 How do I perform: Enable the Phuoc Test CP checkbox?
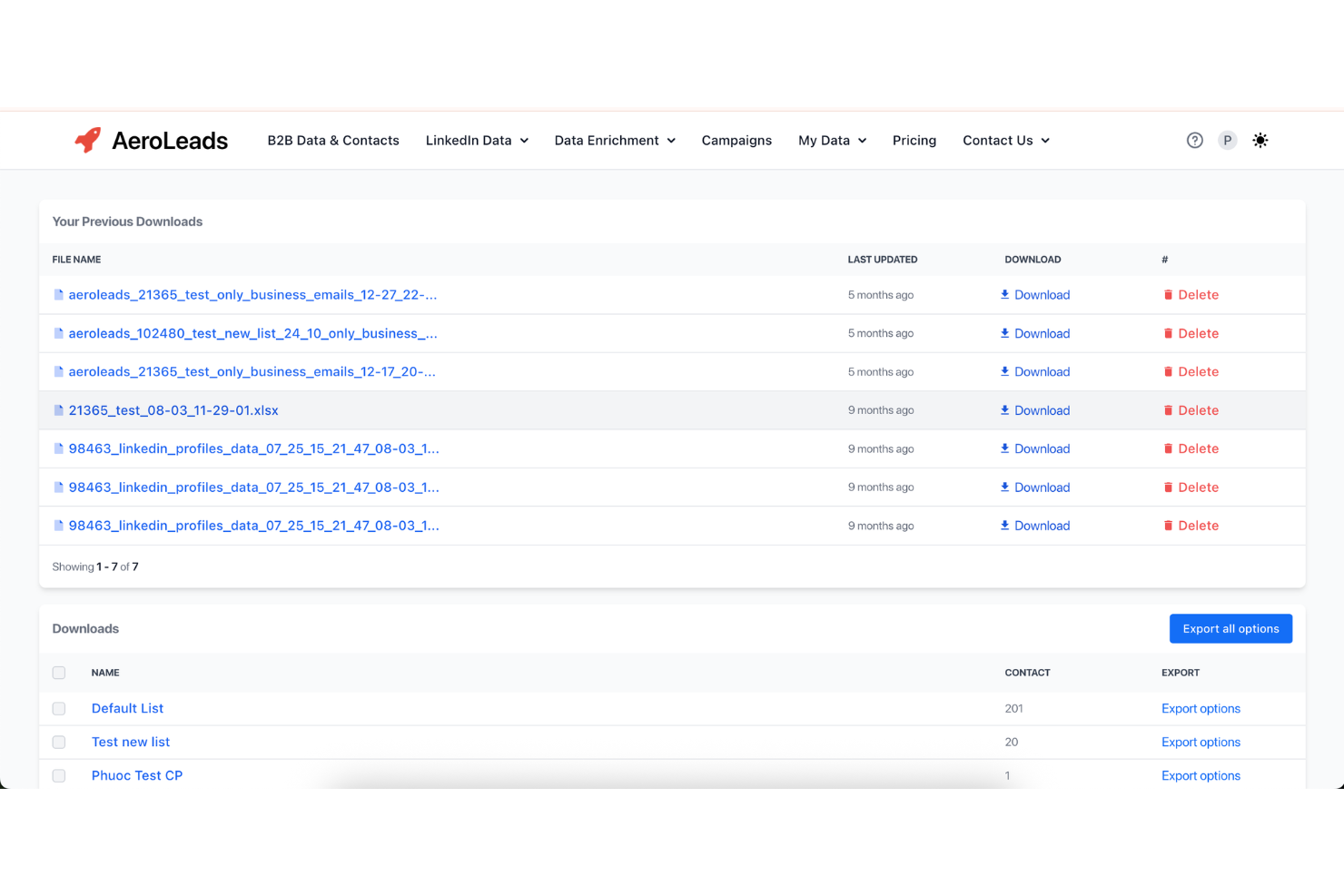click(59, 775)
